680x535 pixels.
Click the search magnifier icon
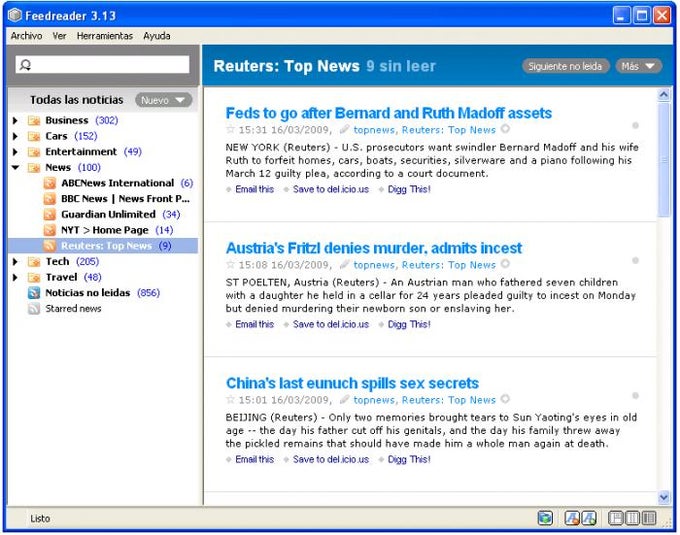[x=25, y=65]
